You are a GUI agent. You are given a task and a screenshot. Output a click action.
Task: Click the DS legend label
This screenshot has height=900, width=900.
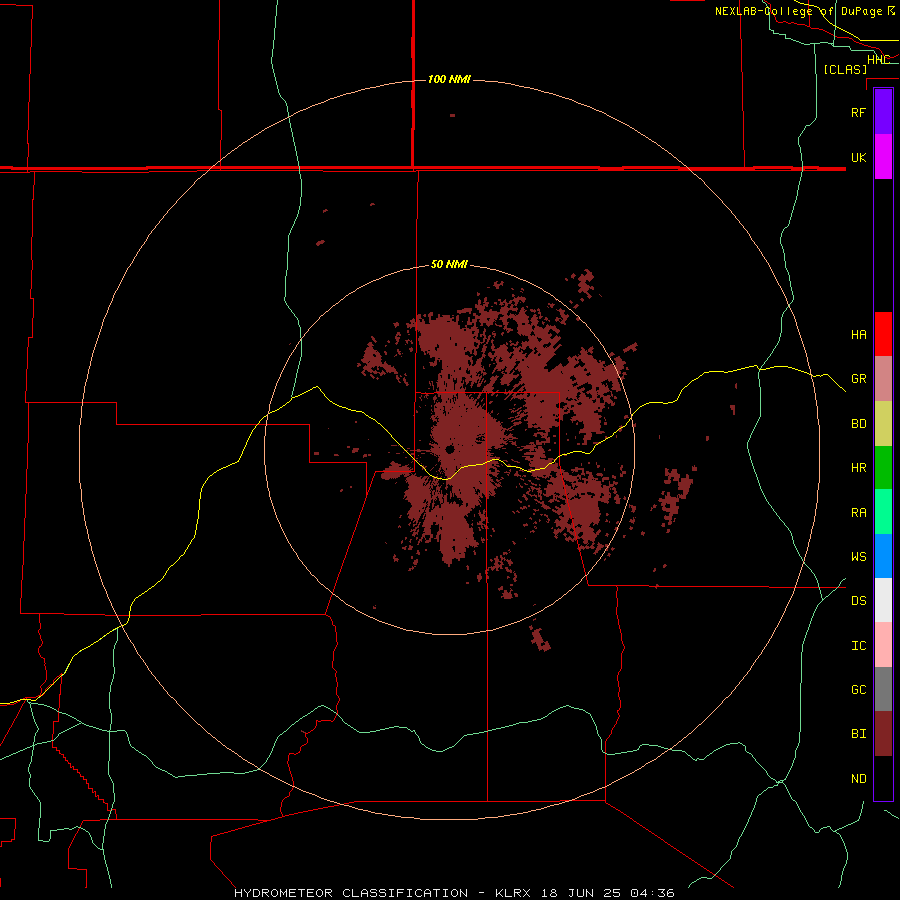pyautogui.click(x=858, y=600)
